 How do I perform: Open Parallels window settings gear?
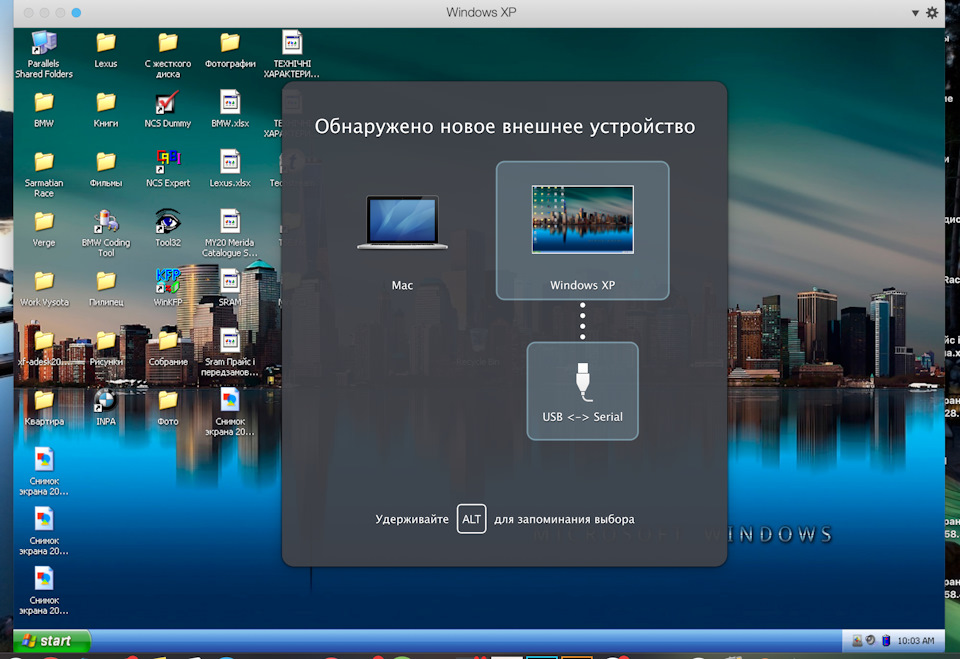coord(932,12)
